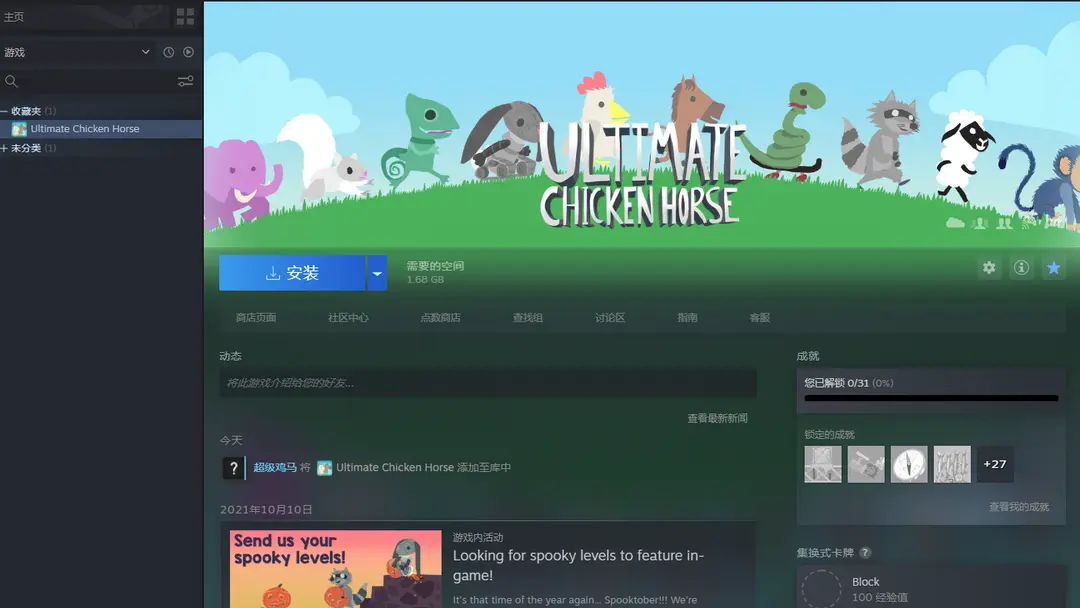Click the Steam Cloud icon on the banner
The height and width of the screenshot is (608, 1080).
tap(955, 223)
